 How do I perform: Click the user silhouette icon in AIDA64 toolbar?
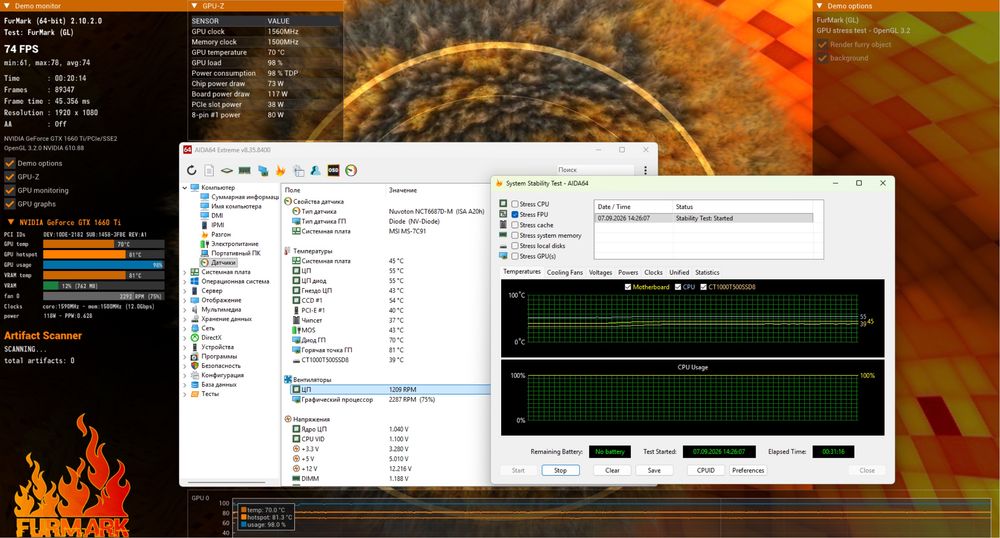coord(316,170)
